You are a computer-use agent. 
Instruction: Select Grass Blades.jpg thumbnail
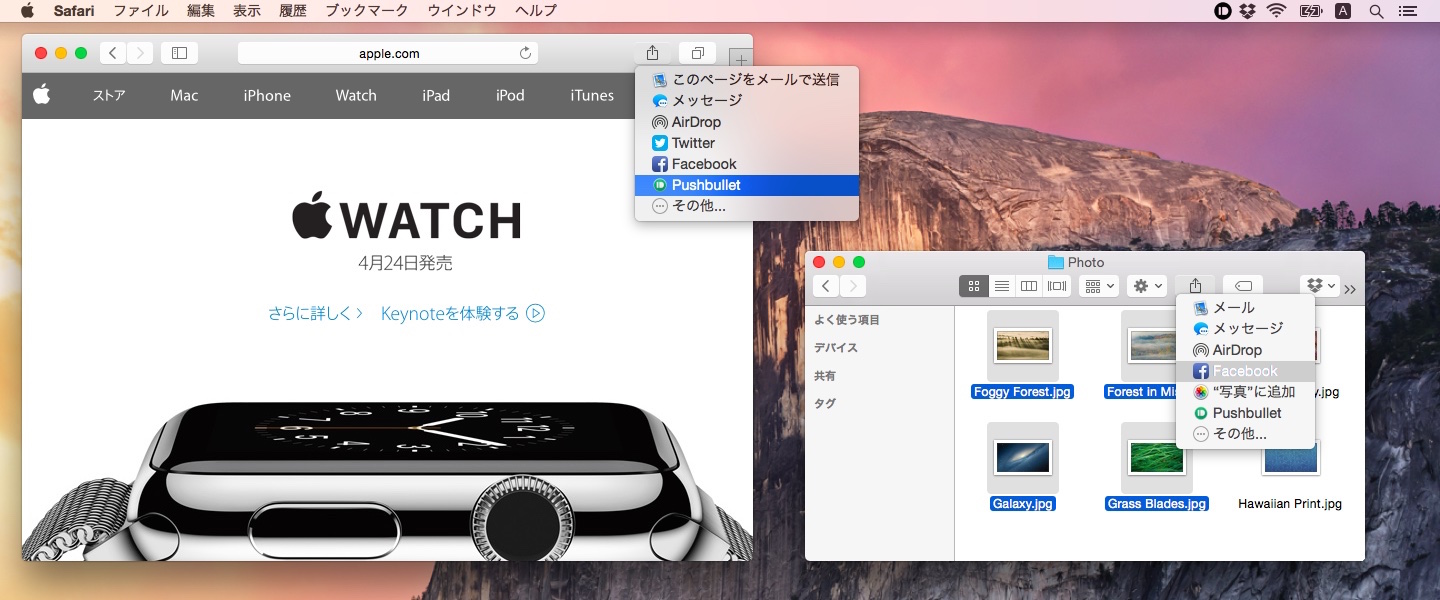1157,458
